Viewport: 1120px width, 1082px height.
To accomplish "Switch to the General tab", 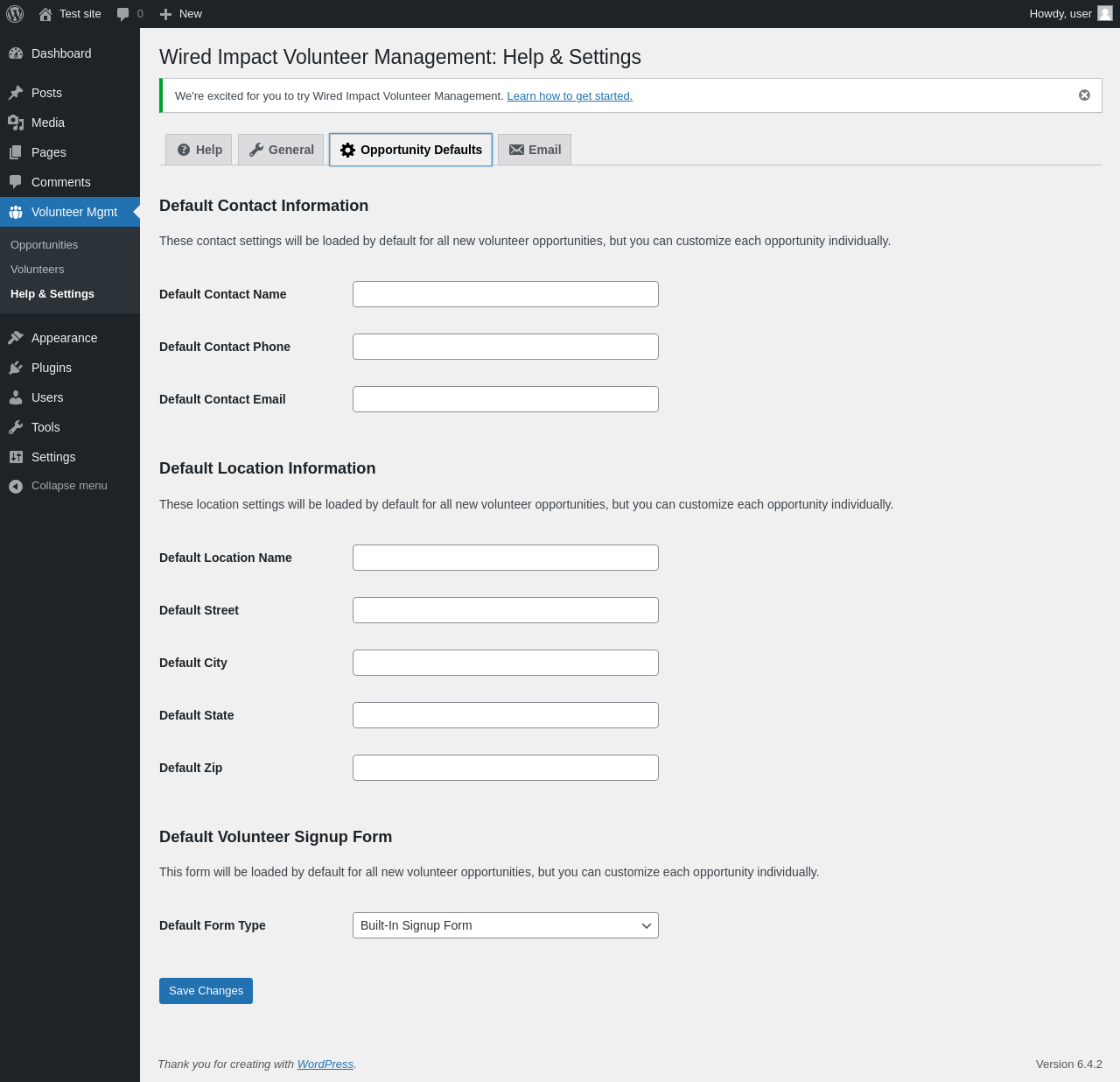I will tap(281, 150).
